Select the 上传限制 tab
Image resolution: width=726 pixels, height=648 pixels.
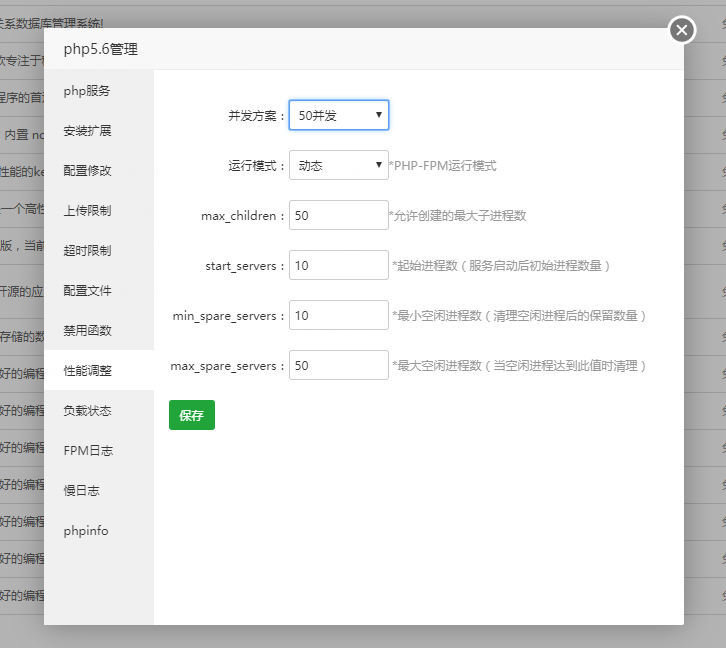tap(87, 211)
